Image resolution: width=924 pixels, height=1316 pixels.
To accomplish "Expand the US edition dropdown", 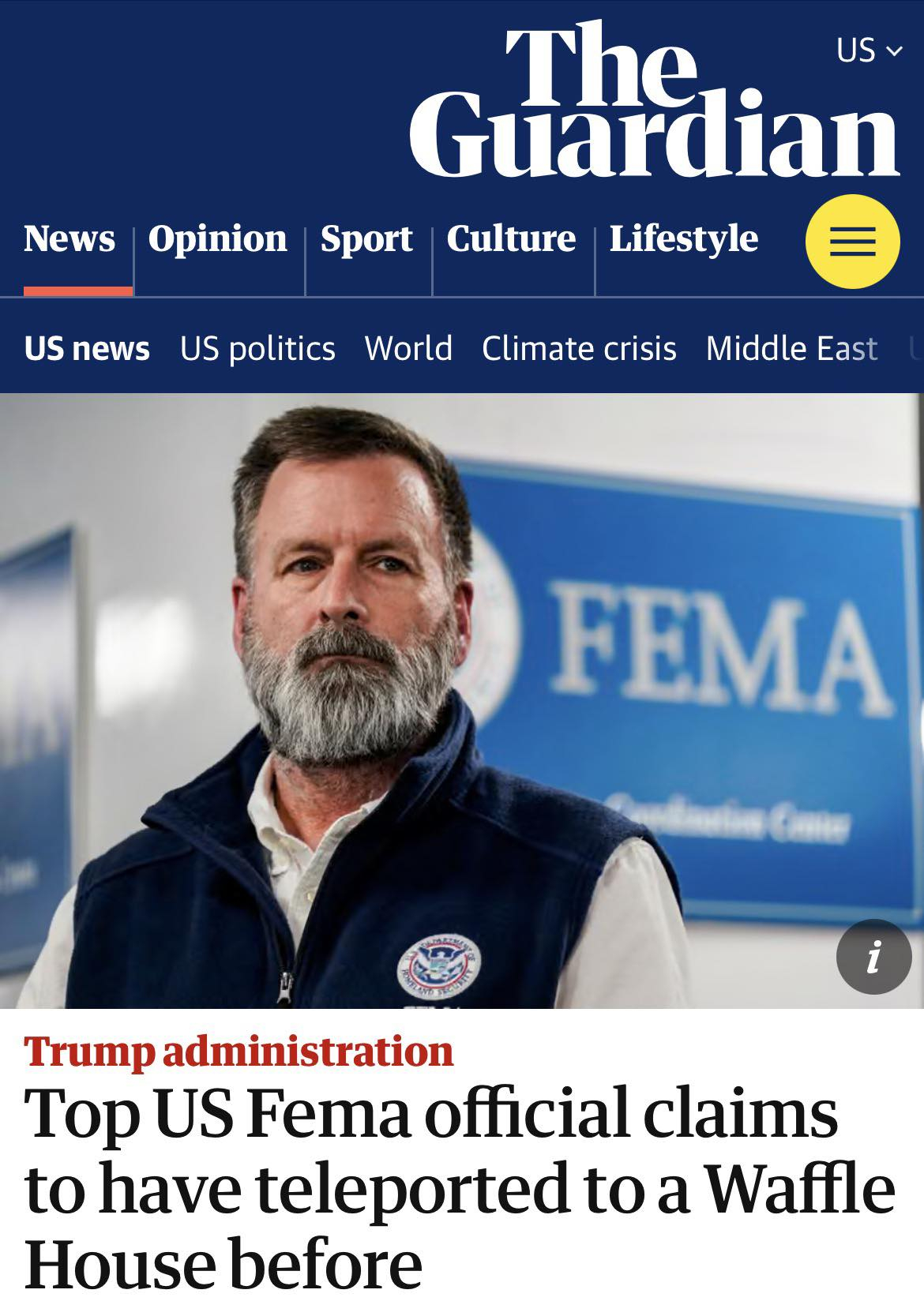I will [x=869, y=51].
